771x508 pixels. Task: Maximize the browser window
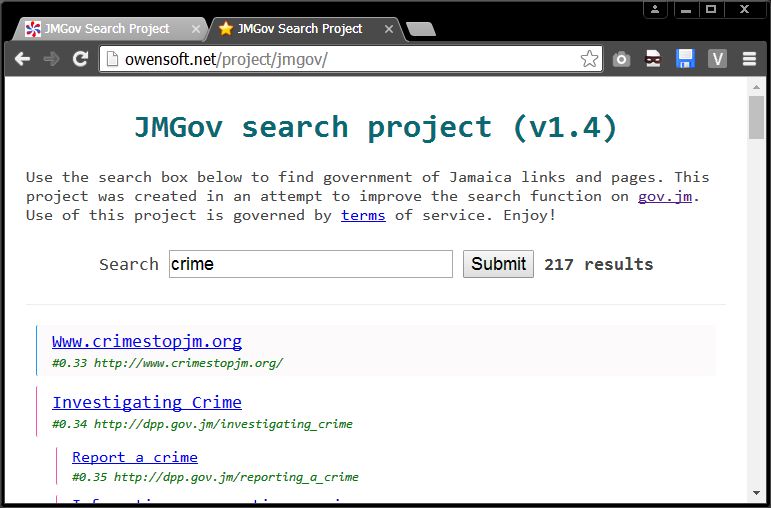click(711, 9)
